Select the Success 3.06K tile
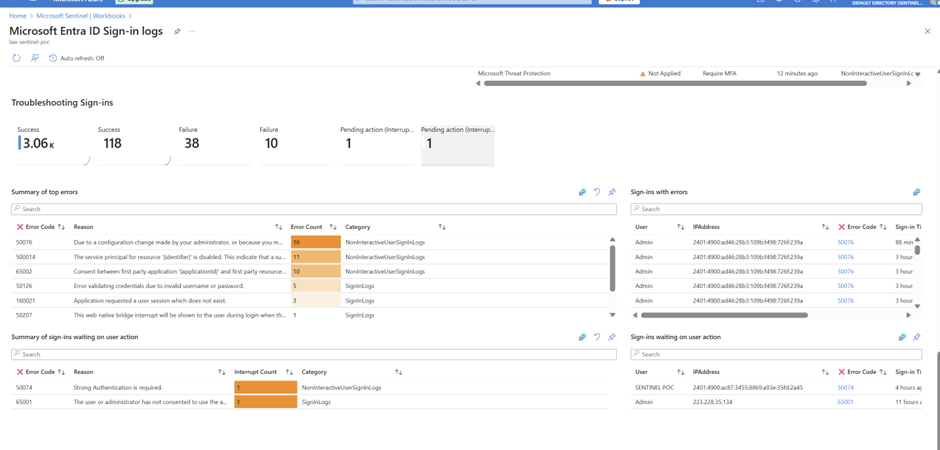 click(52, 143)
